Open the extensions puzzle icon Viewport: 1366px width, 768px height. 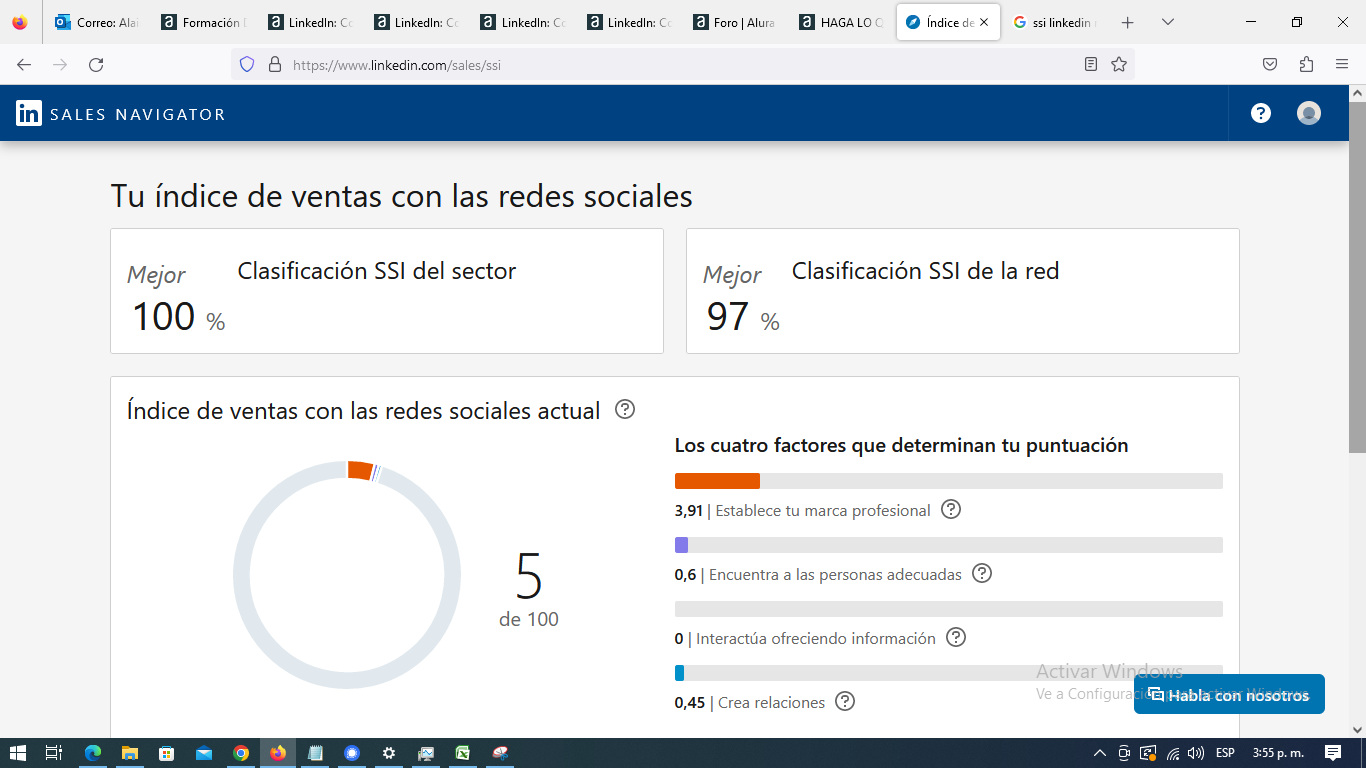pos(1306,64)
